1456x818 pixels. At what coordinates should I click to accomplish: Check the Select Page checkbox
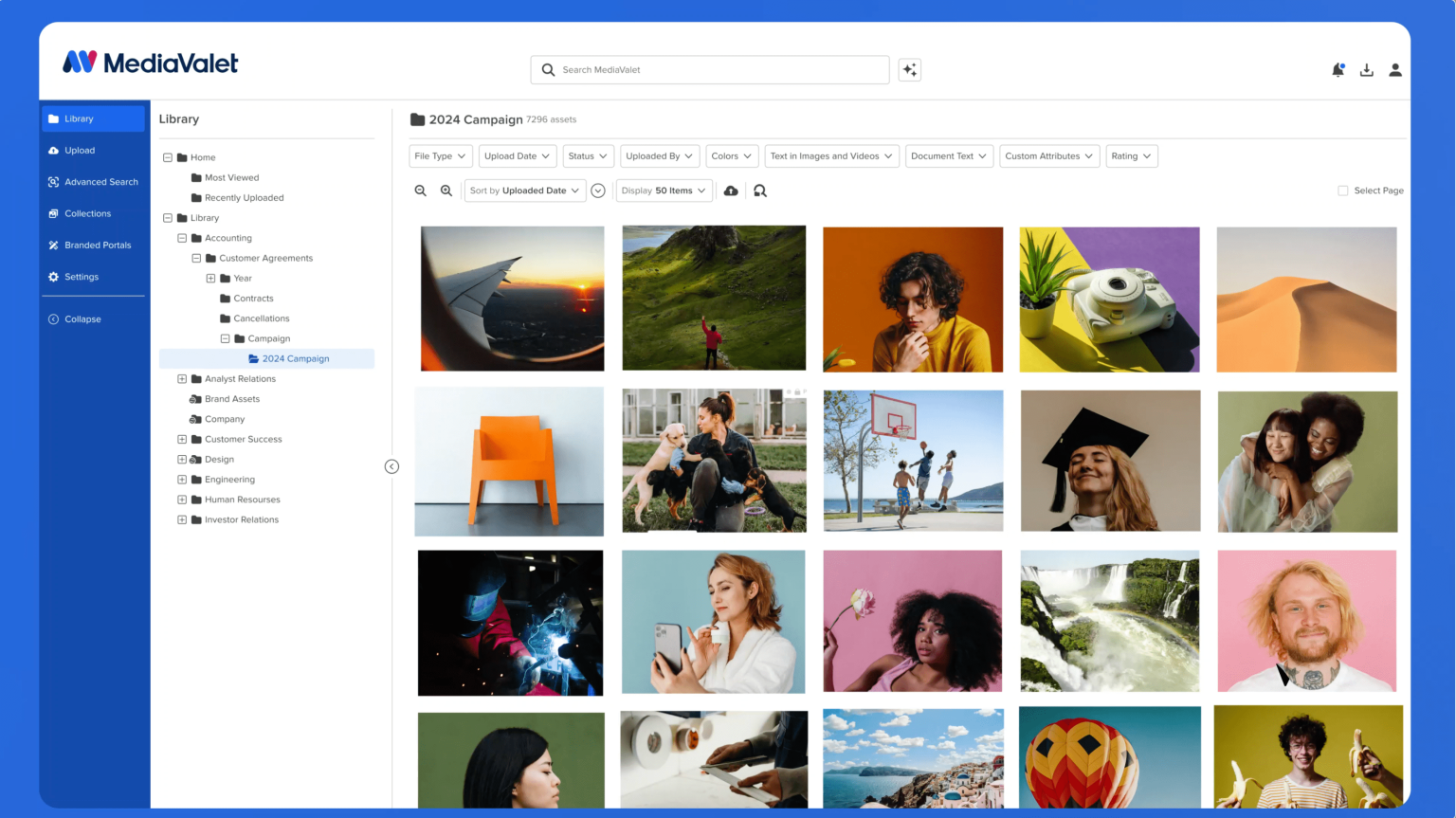[1342, 191]
